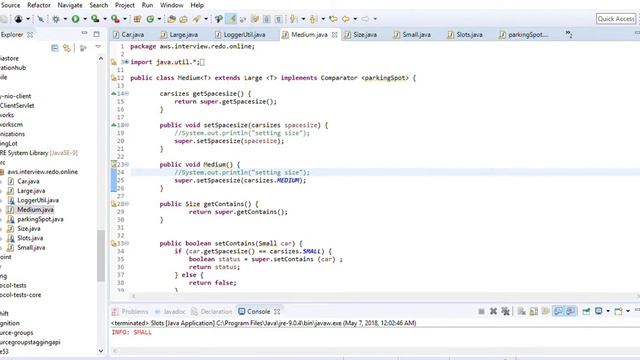Switch to the Size.java editor tab
The height and width of the screenshot is (360, 640).
(361, 35)
